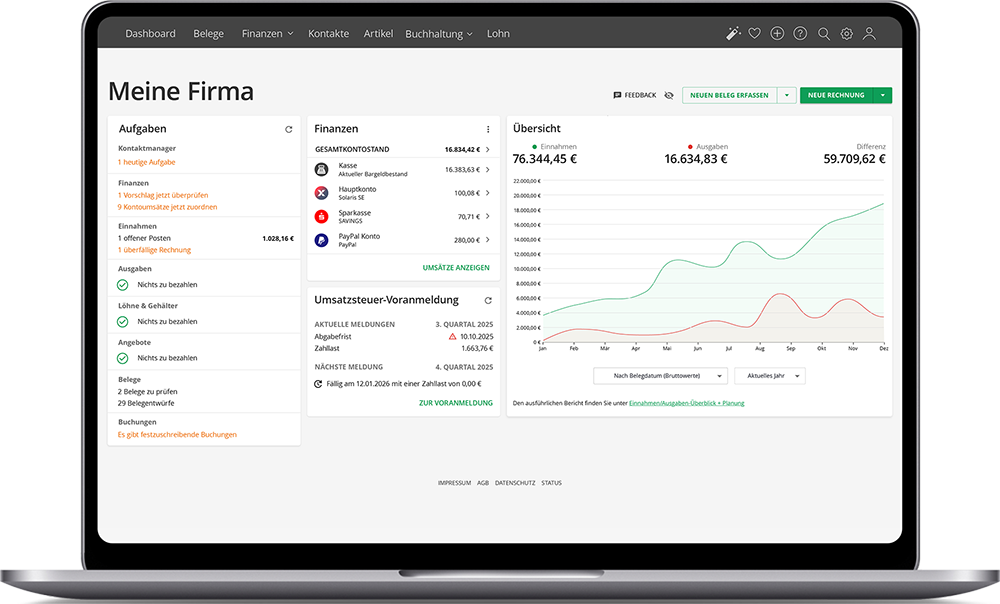
Task: Refresh the Umsatzsteuer-Voranmeldung panel
Action: (x=488, y=300)
